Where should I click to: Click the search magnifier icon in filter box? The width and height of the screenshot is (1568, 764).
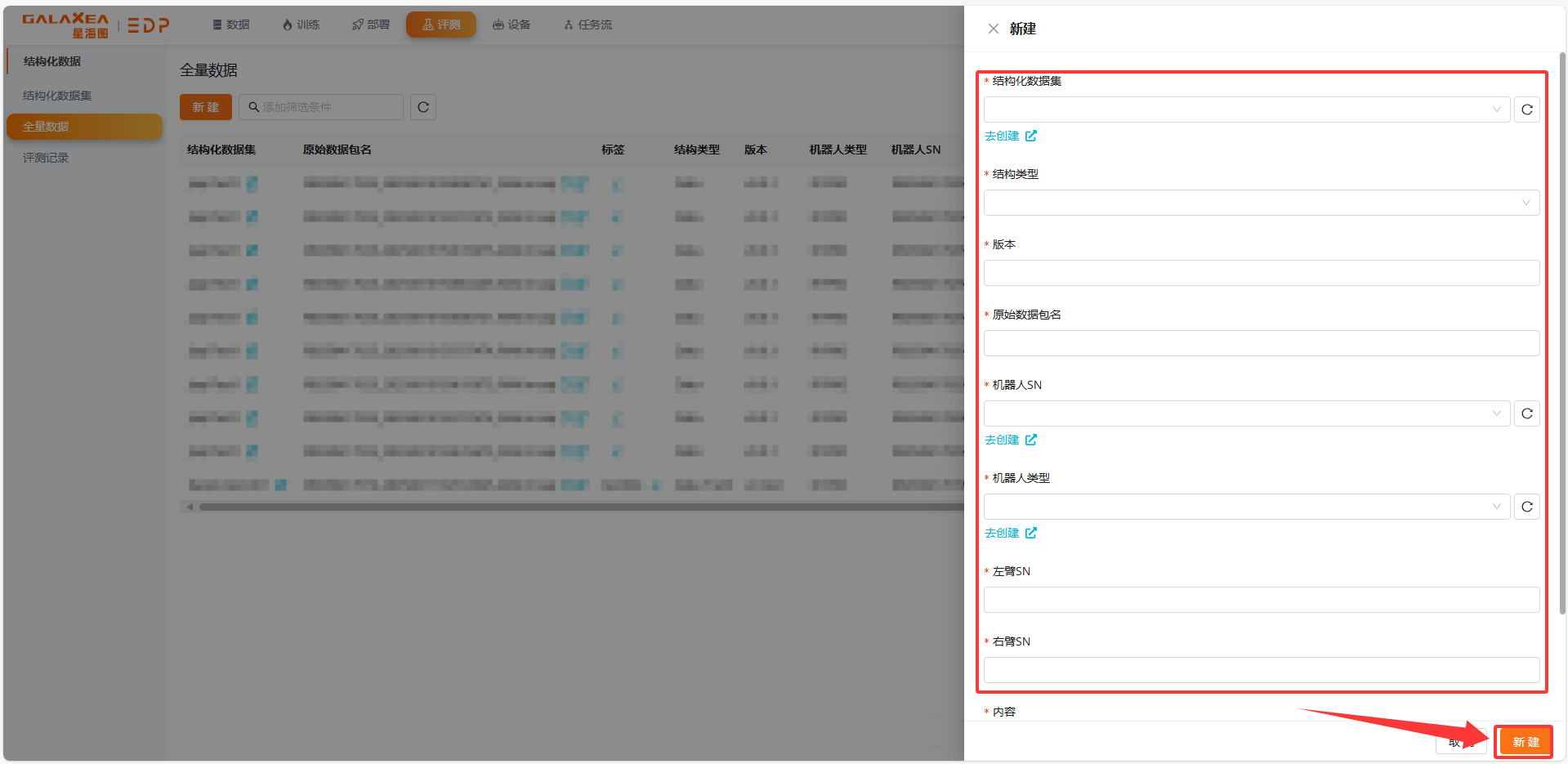(x=254, y=107)
